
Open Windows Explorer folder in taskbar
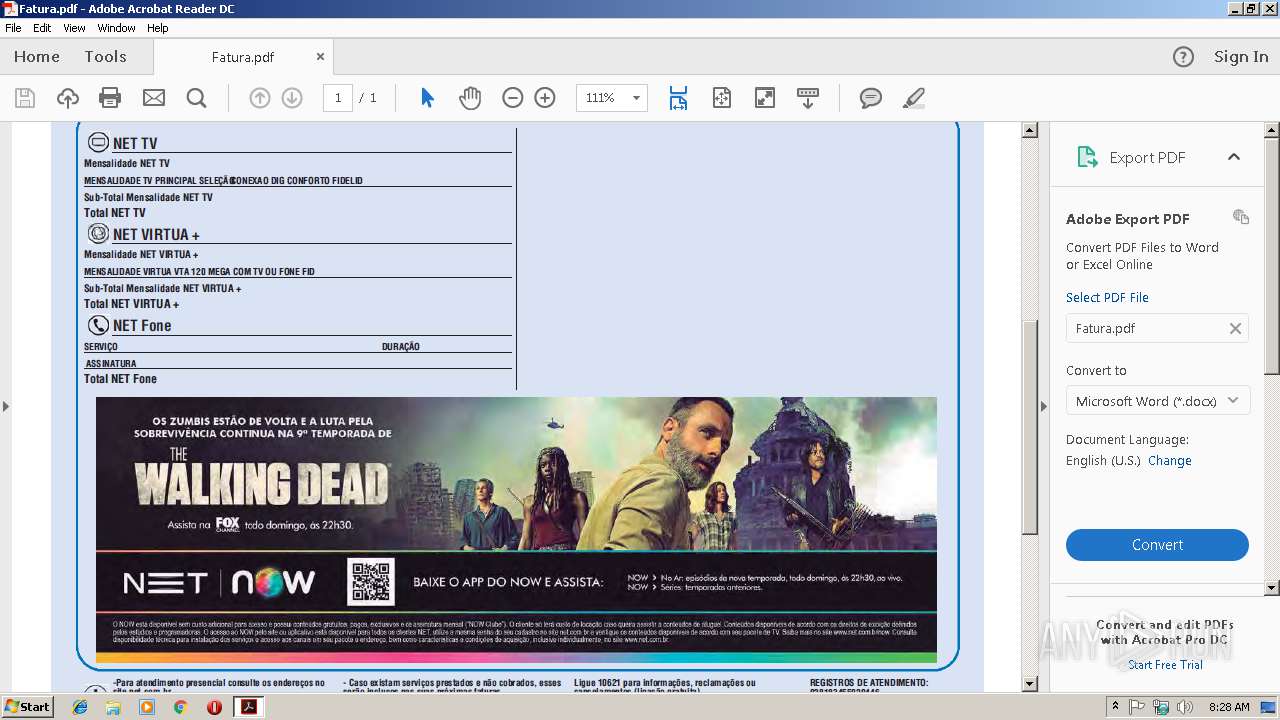coord(113,707)
